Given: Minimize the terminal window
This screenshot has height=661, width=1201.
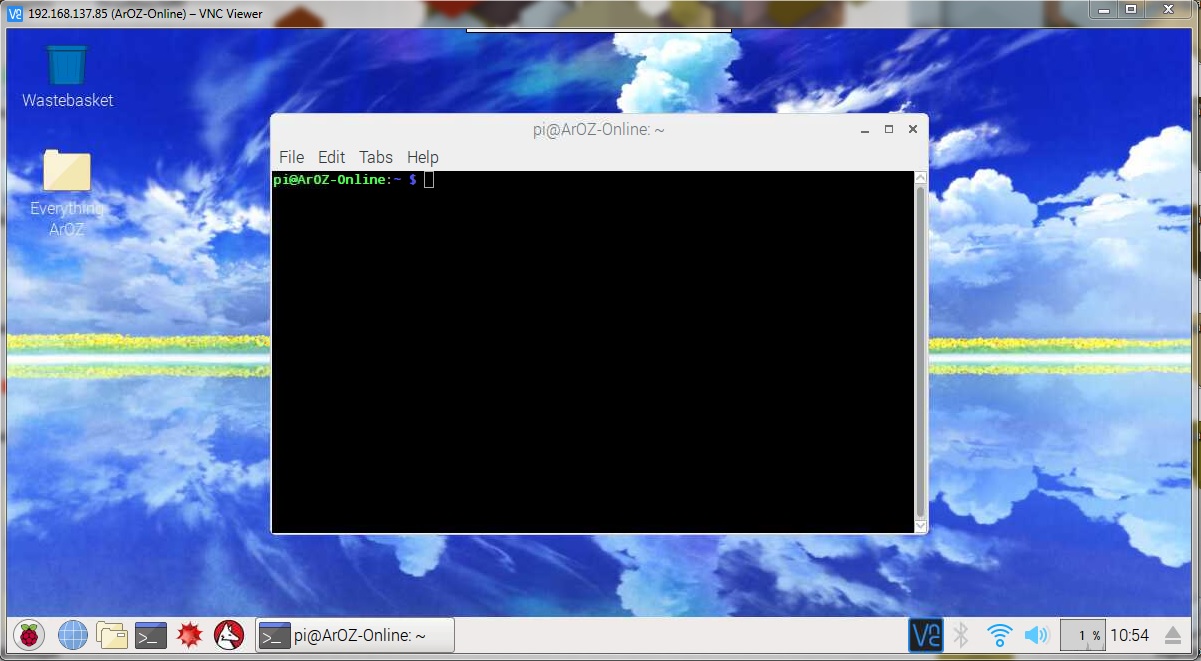Looking at the screenshot, I should click(x=865, y=130).
